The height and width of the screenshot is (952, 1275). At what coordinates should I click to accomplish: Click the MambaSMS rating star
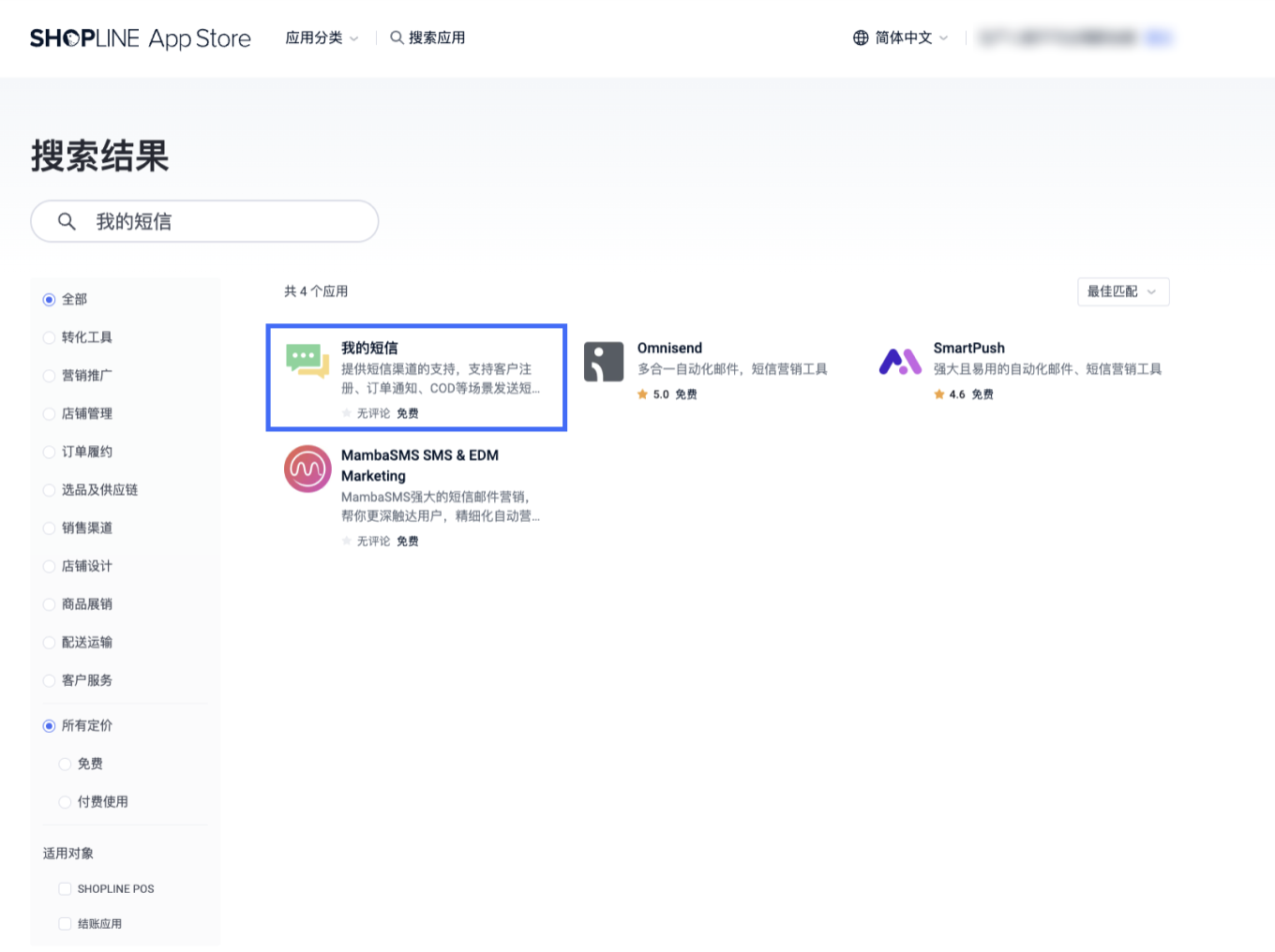pyautogui.click(x=347, y=542)
